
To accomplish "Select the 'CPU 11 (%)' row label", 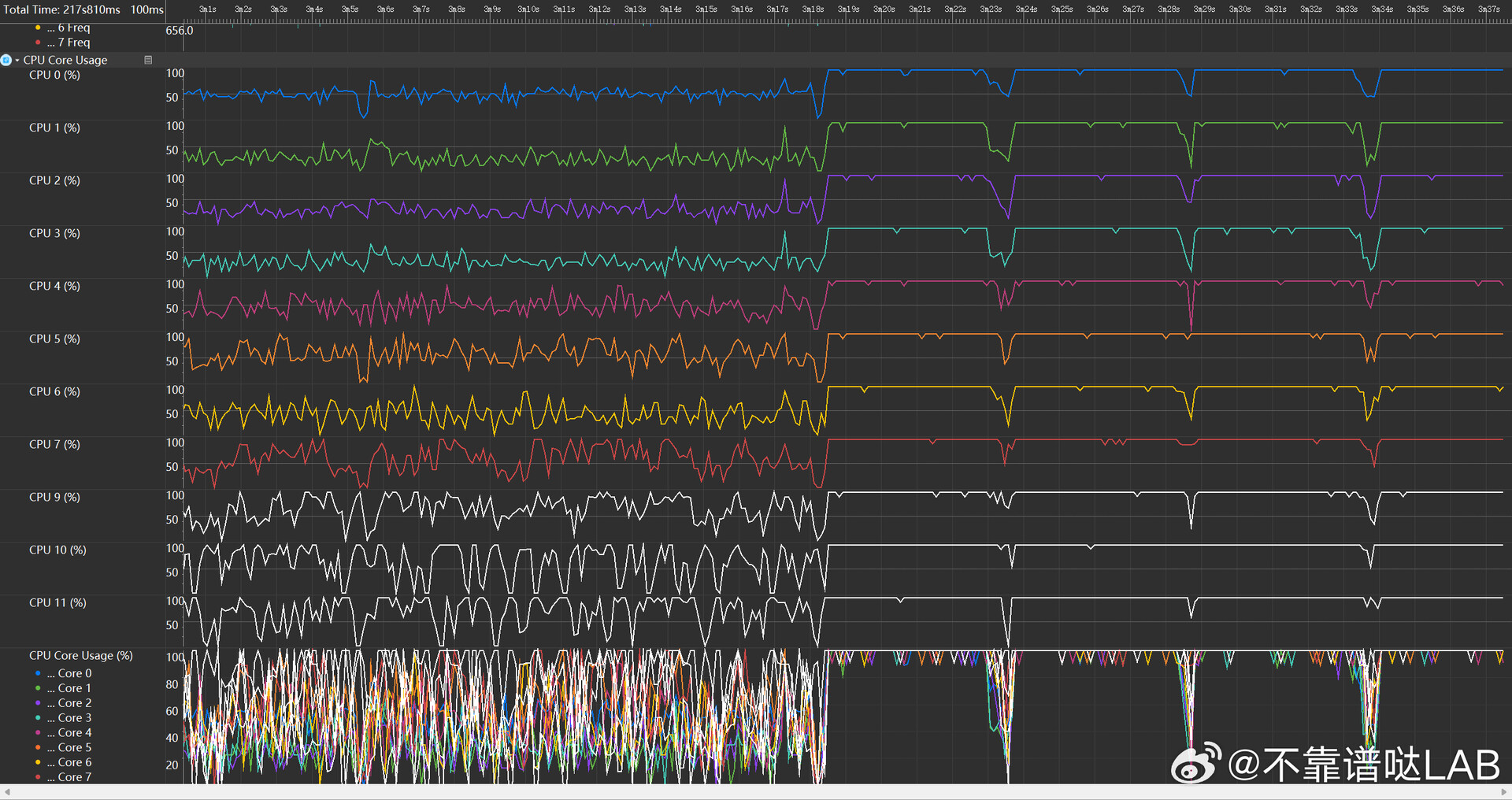I will coord(57,602).
